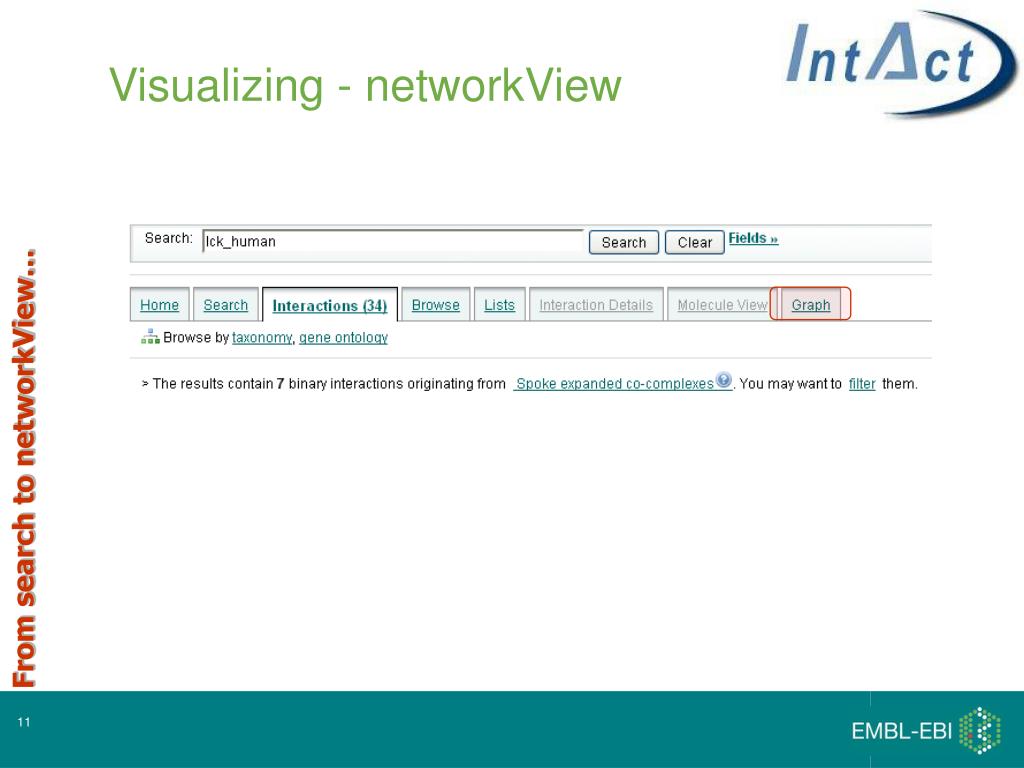Open the Spoke expanded co-complexes link
1024x768 pixels.
(614, 384)
